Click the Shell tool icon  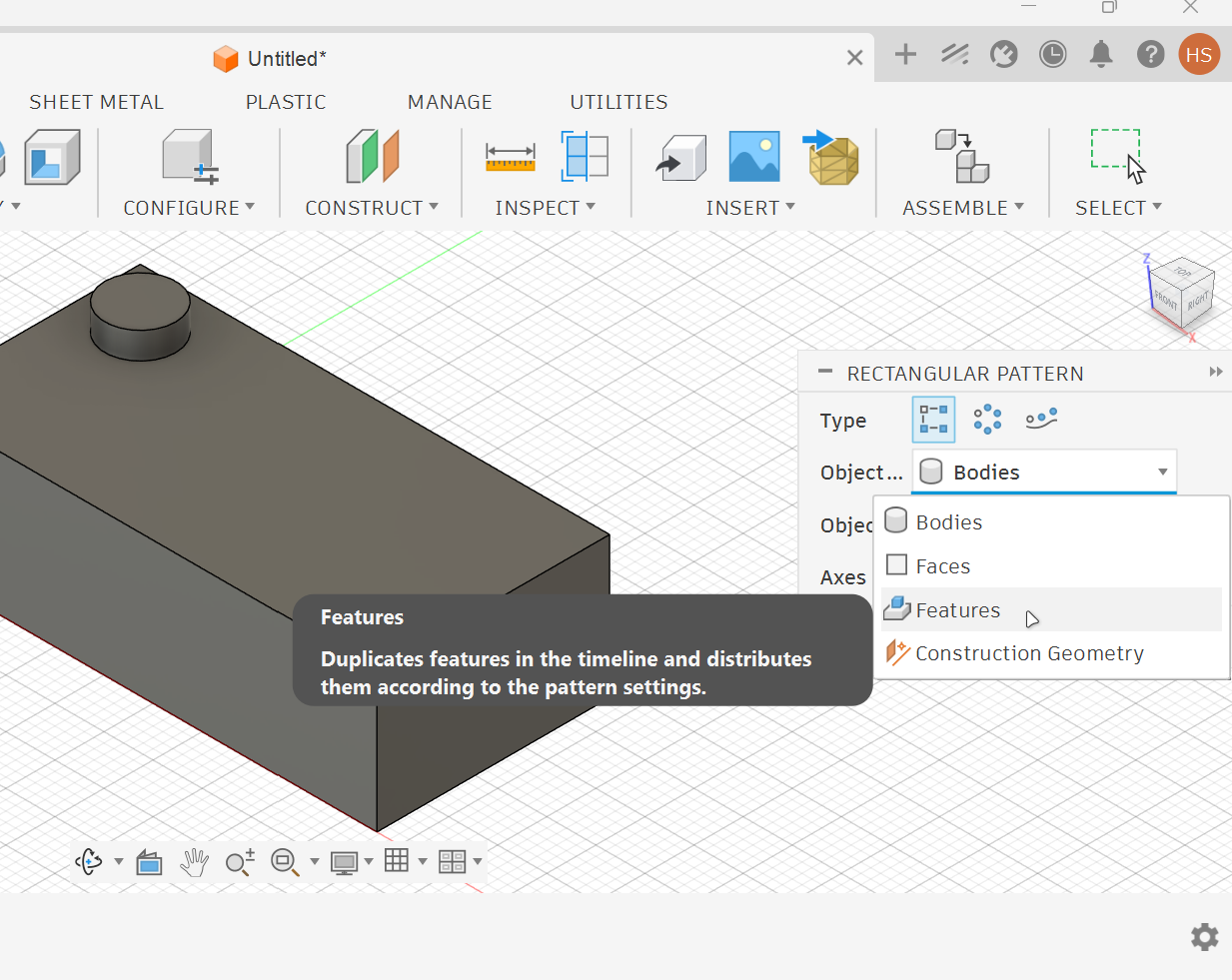pyautogui.click(x=52, y=157)
